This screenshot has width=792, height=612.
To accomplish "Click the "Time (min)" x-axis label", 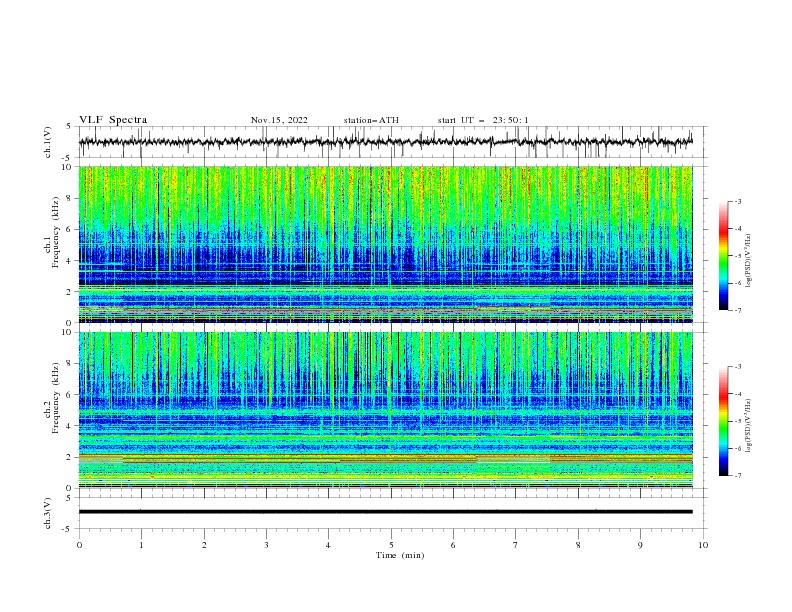I will [400, 555].
